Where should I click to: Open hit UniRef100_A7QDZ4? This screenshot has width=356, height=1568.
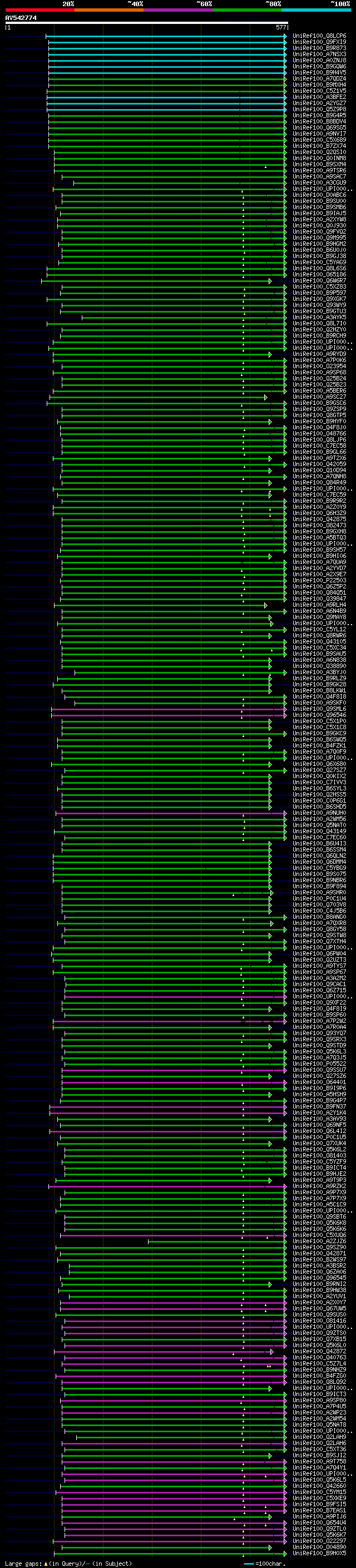click(x=319, y=78)
